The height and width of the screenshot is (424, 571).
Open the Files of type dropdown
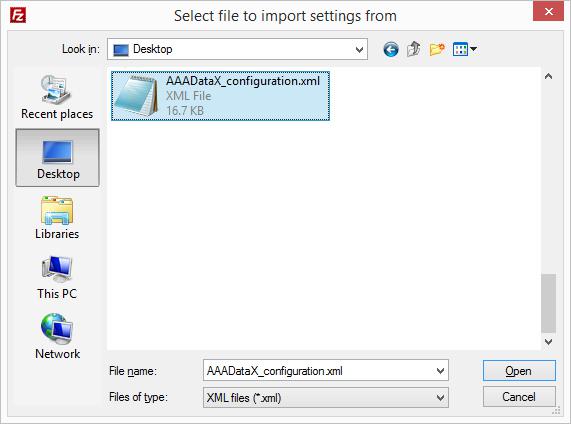pos(326,397)
